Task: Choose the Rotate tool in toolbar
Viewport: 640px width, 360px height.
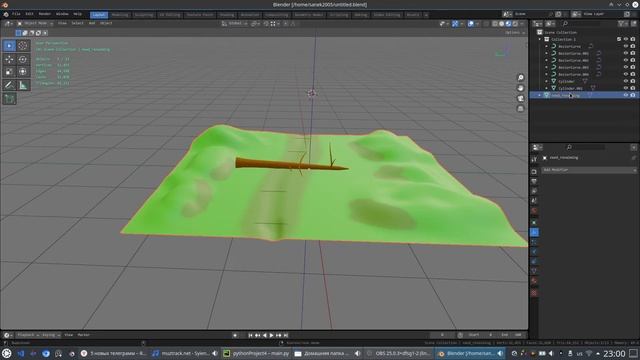Action: point(23,60)
